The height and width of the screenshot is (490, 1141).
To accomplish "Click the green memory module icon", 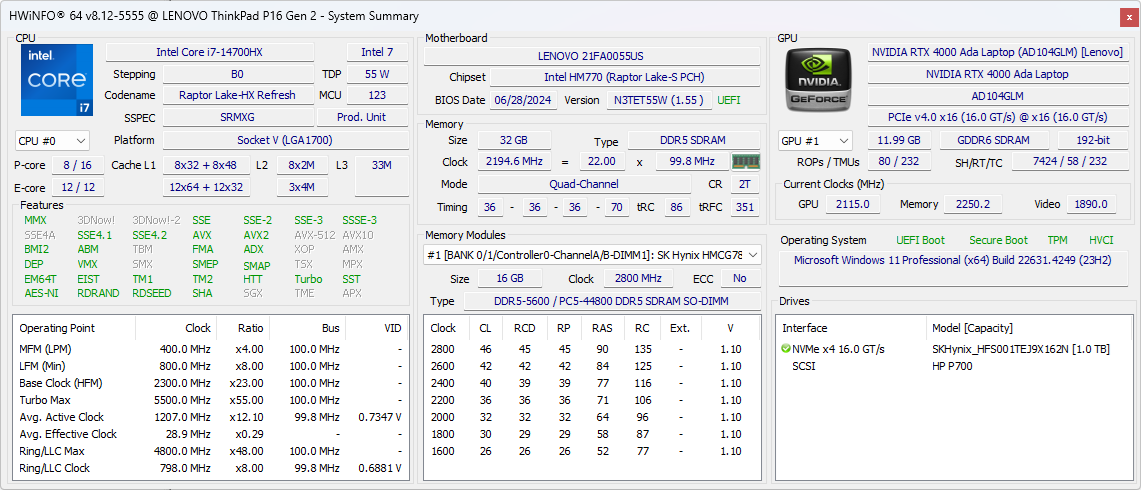I will (745, 162).
